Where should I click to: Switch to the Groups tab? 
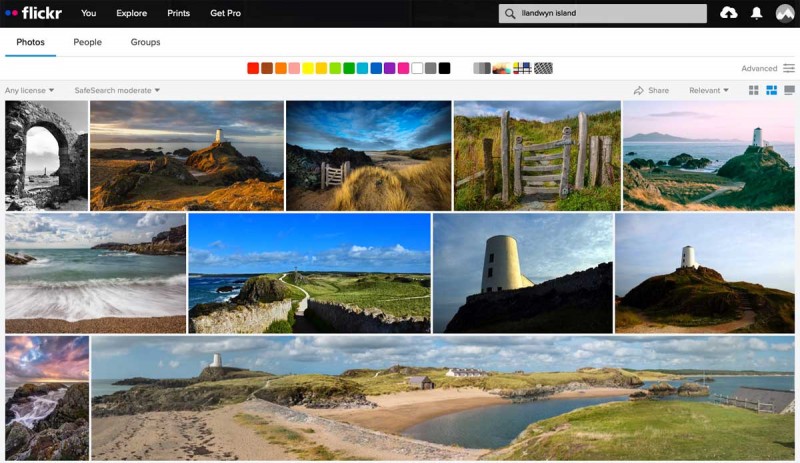coord(145,42)
